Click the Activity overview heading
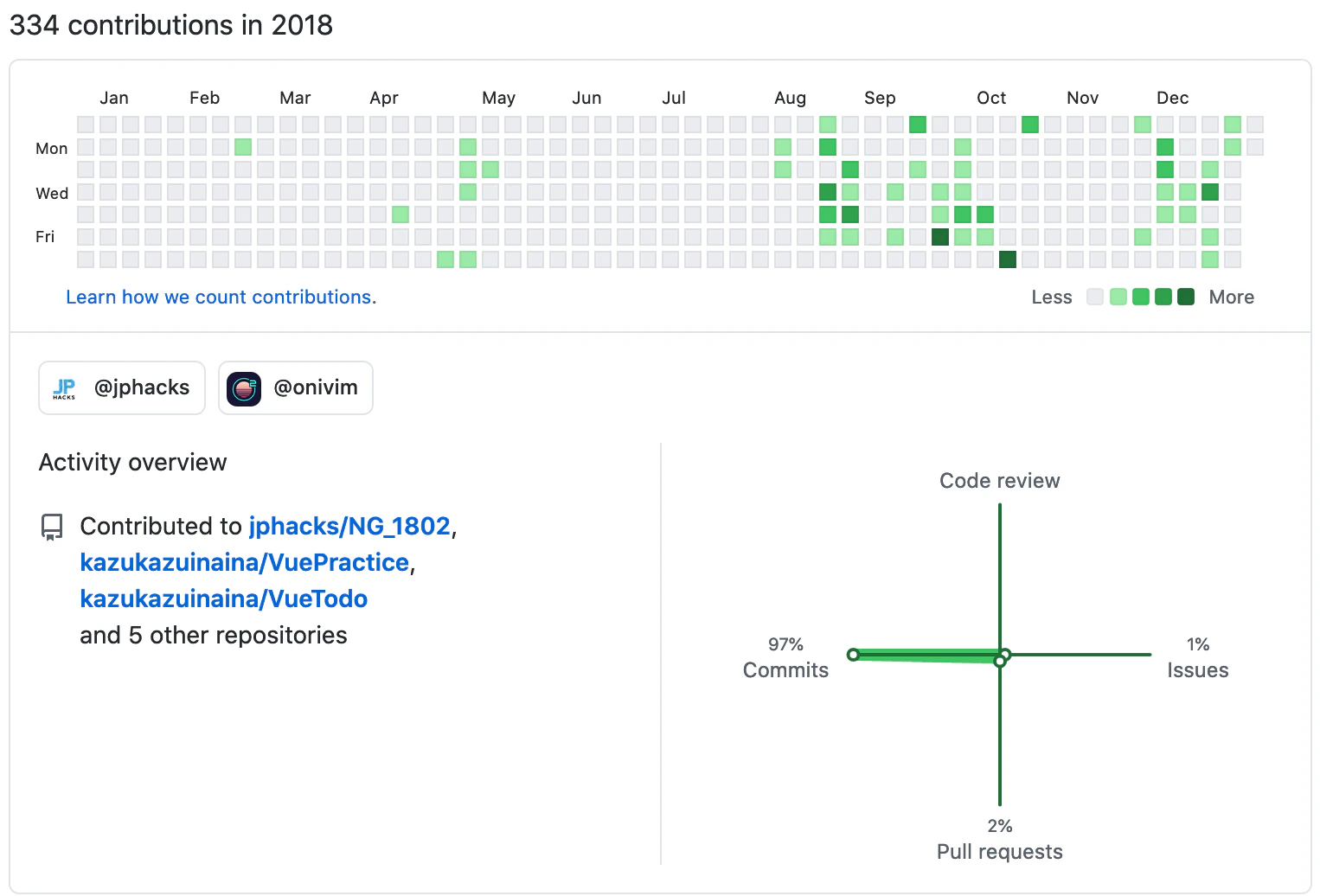 pos(132,463)
